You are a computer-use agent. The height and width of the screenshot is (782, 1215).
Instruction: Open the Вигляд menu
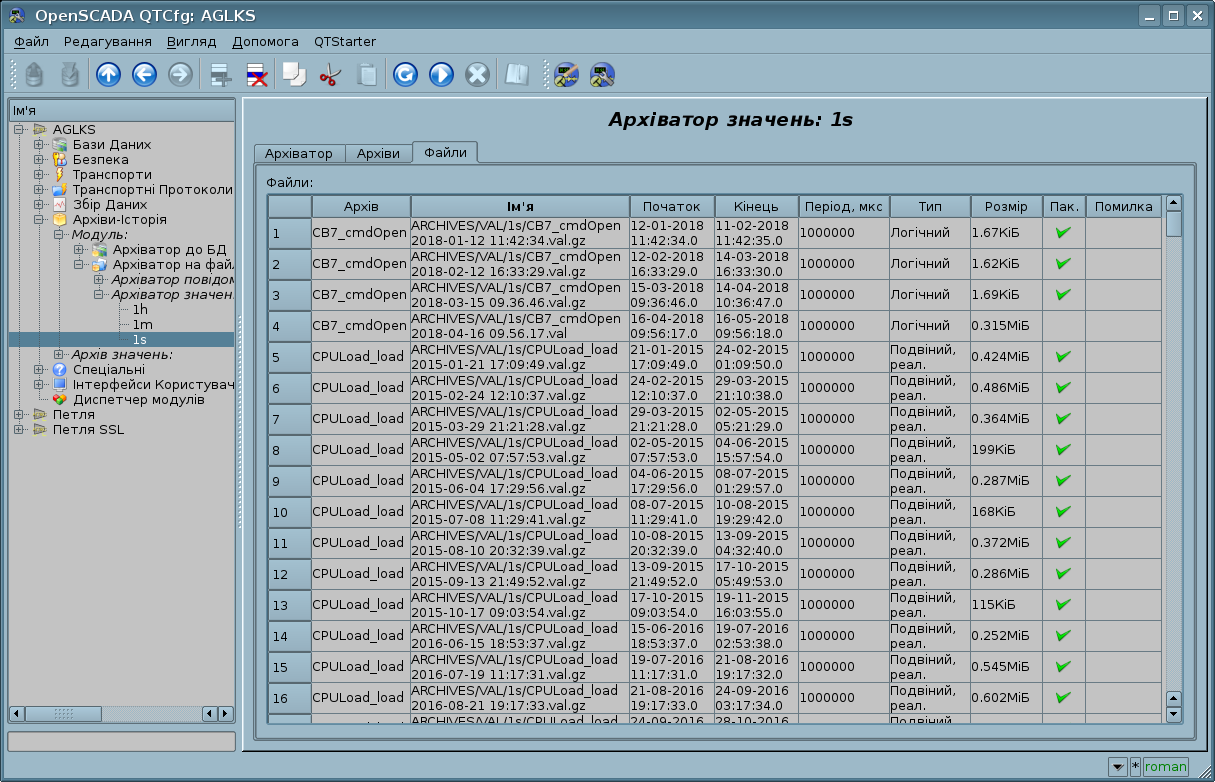click(x=191, y=42)
